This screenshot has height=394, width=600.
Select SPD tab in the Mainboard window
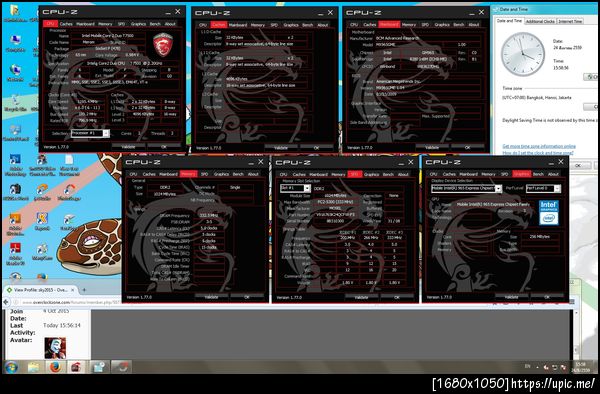425,24
